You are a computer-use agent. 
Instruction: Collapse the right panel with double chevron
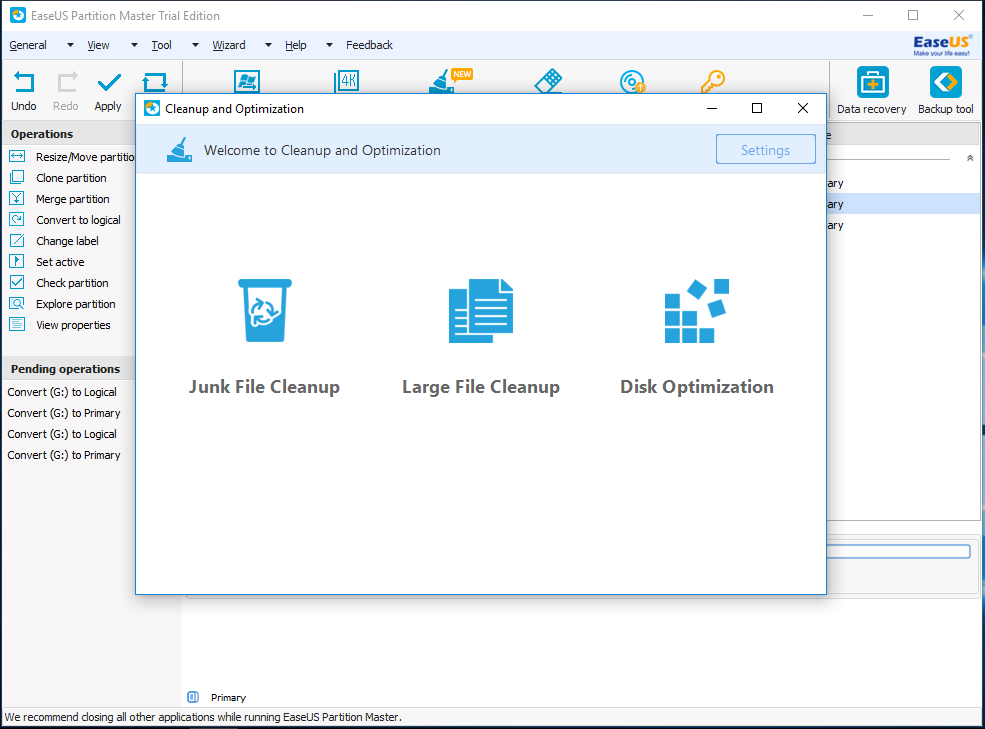click(x=970, y=158)
